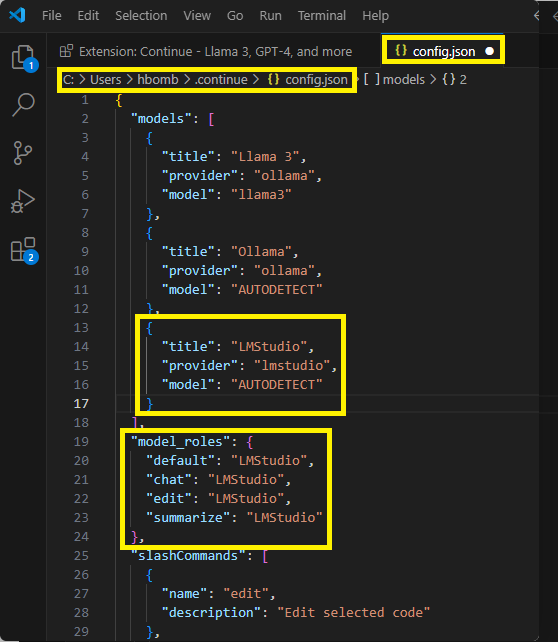The image size is (558, 642).
Task: Click line number 17 in gutter
Action: tap(81, 404)
